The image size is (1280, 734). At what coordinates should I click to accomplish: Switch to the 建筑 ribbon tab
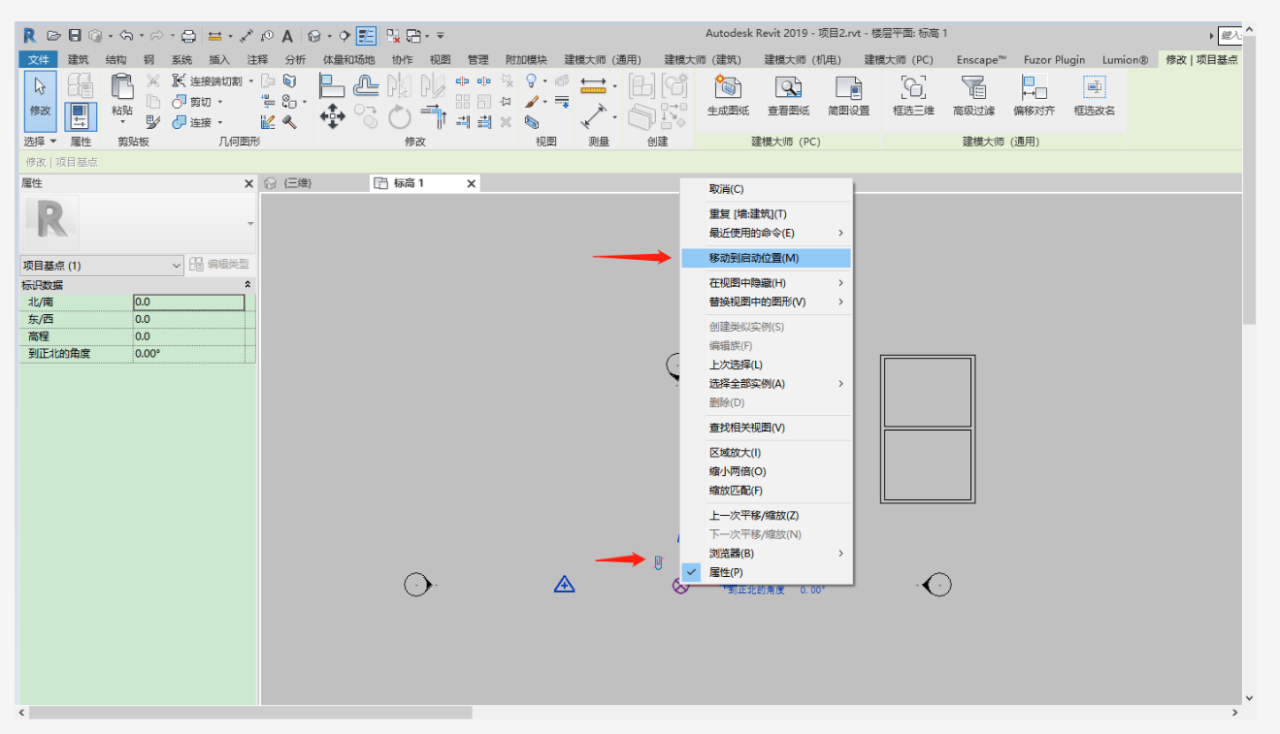click(77, 59)
